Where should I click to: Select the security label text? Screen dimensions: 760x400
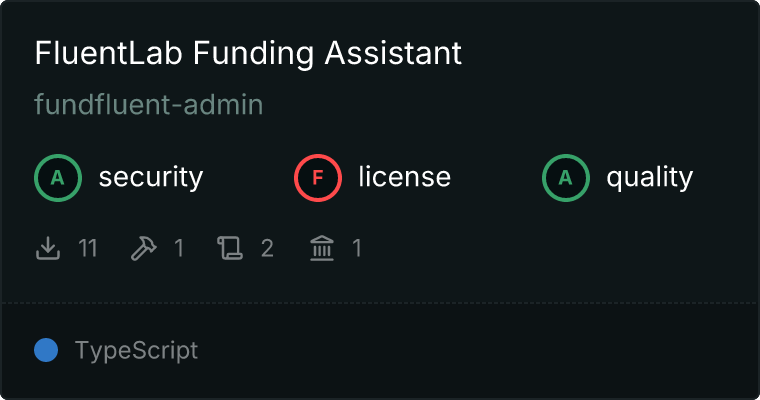click(150, 178)
